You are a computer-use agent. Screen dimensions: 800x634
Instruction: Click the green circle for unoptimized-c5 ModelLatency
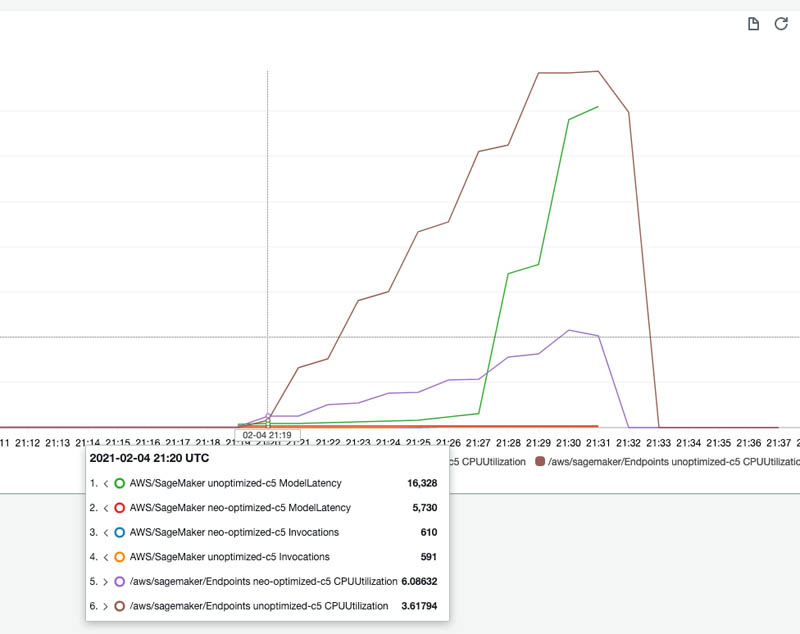coord(119,483)
